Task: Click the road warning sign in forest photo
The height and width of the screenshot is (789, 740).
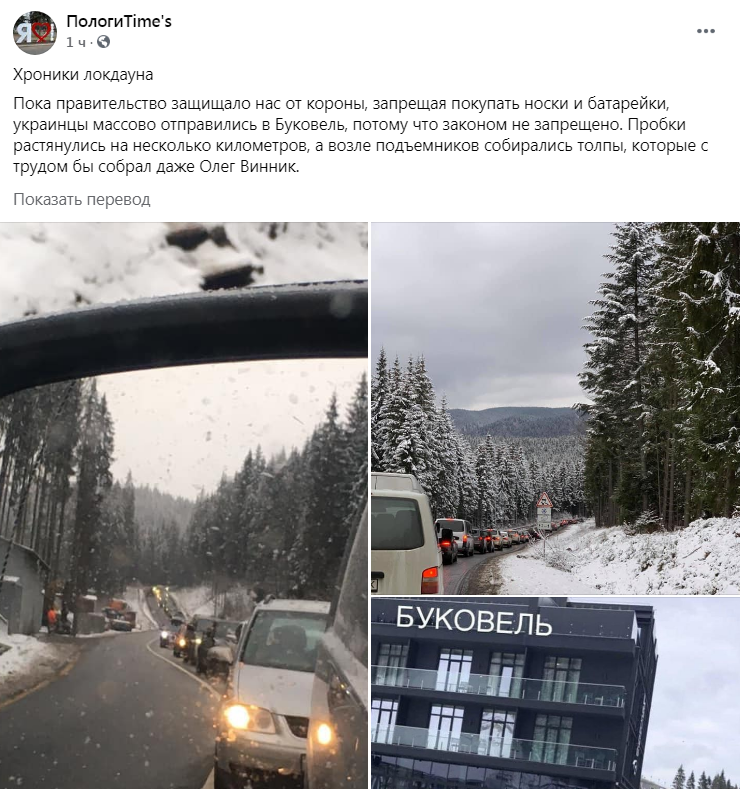Action: coord(544,510)
